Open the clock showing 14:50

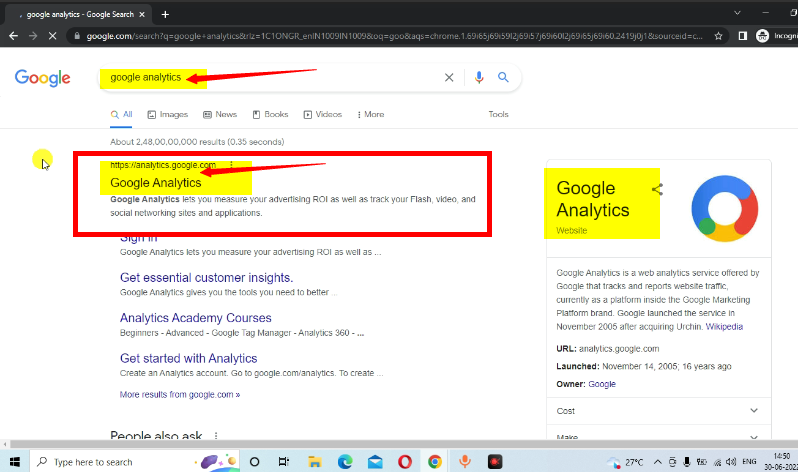click(x=781, y=461)
